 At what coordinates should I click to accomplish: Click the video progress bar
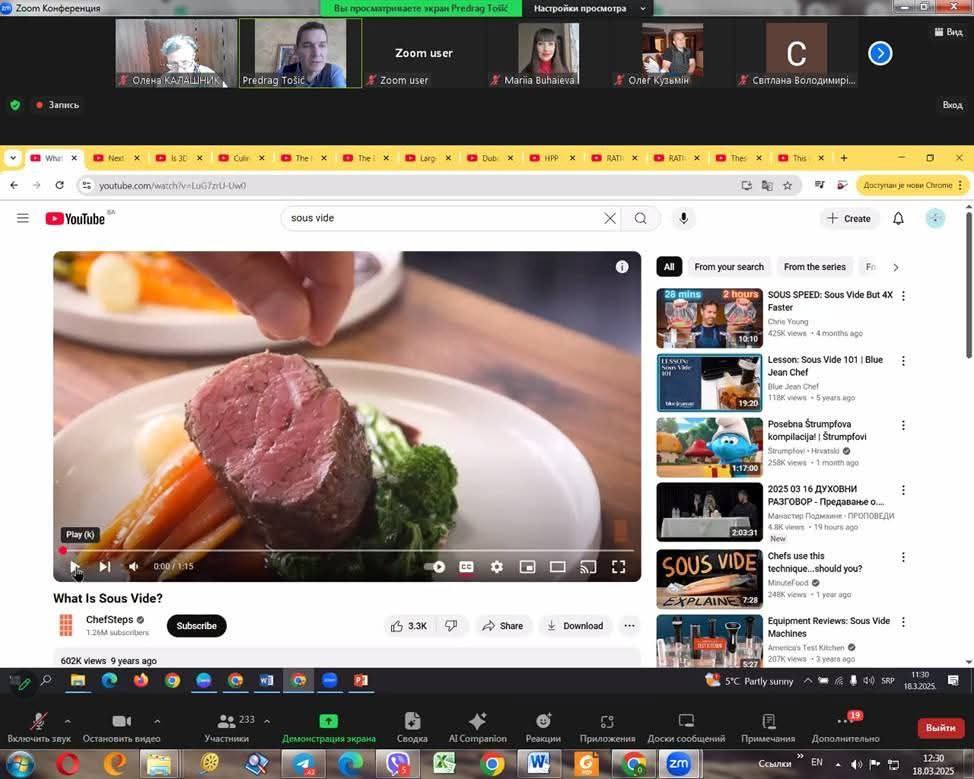click(340, 550)
